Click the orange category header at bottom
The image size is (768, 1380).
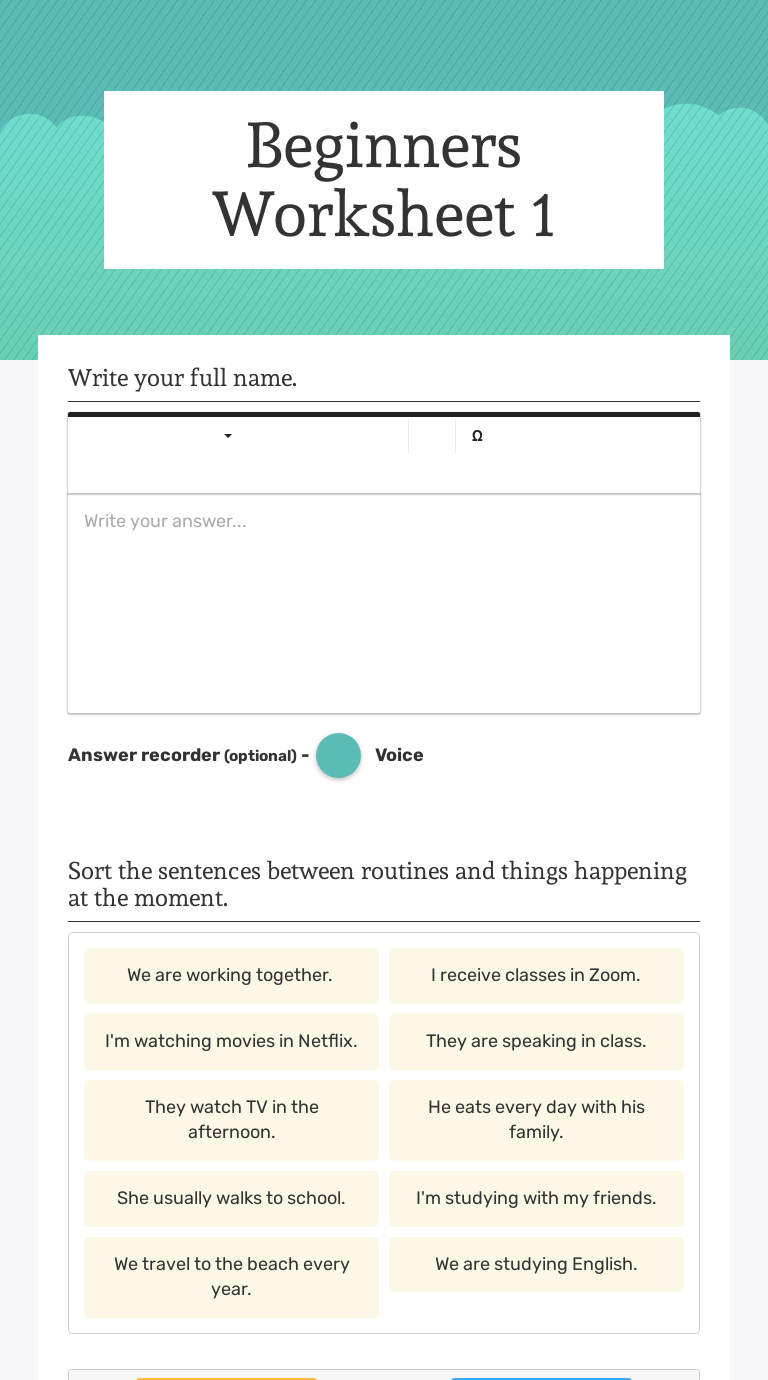click(226, 1378)
